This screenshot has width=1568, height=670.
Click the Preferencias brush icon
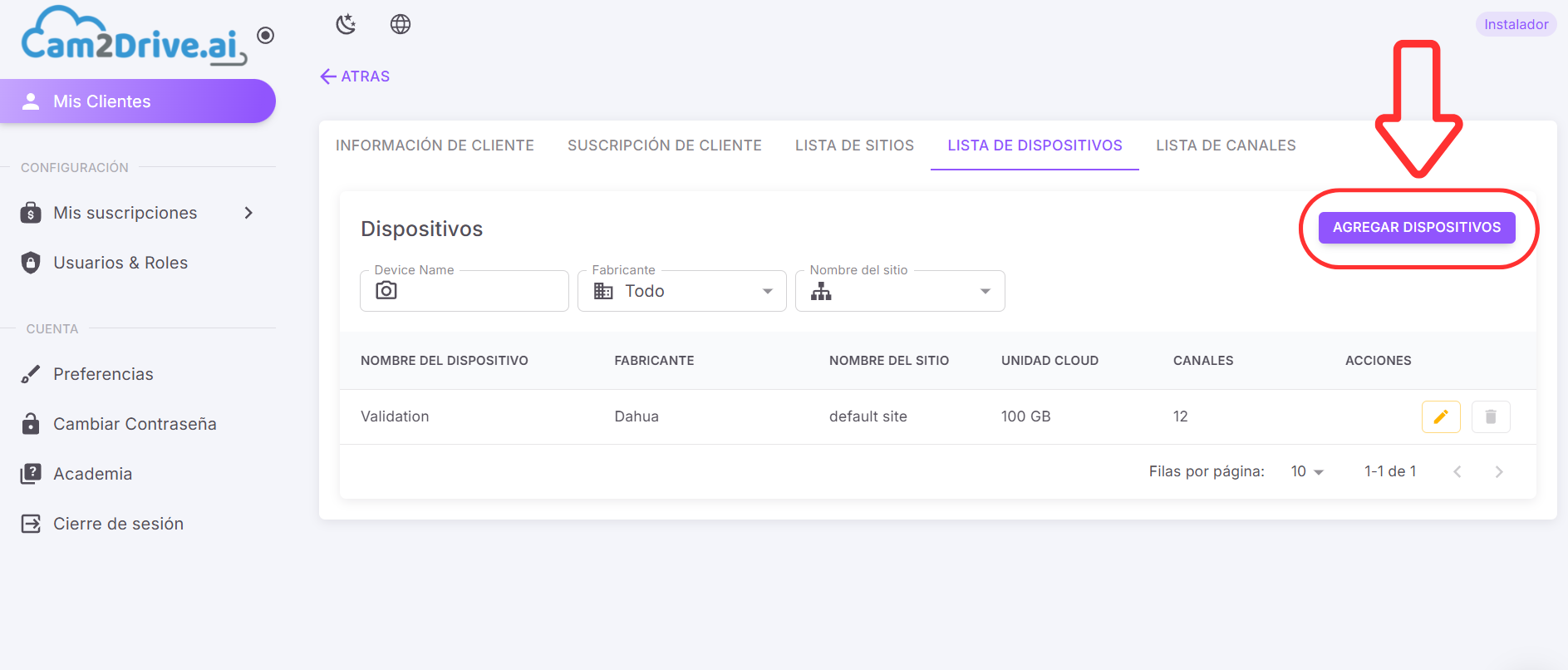(x=31, y=374)
